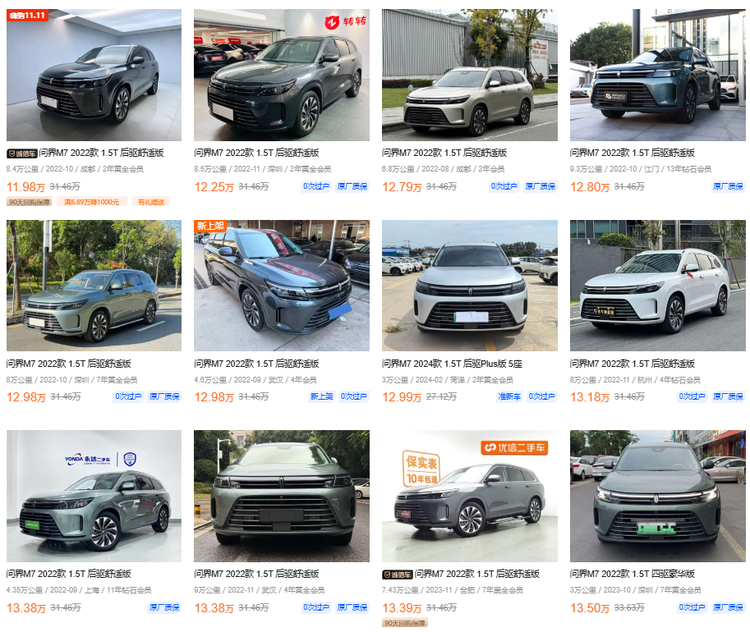Click the 优信二手车 logo badge

click(514, 448)
